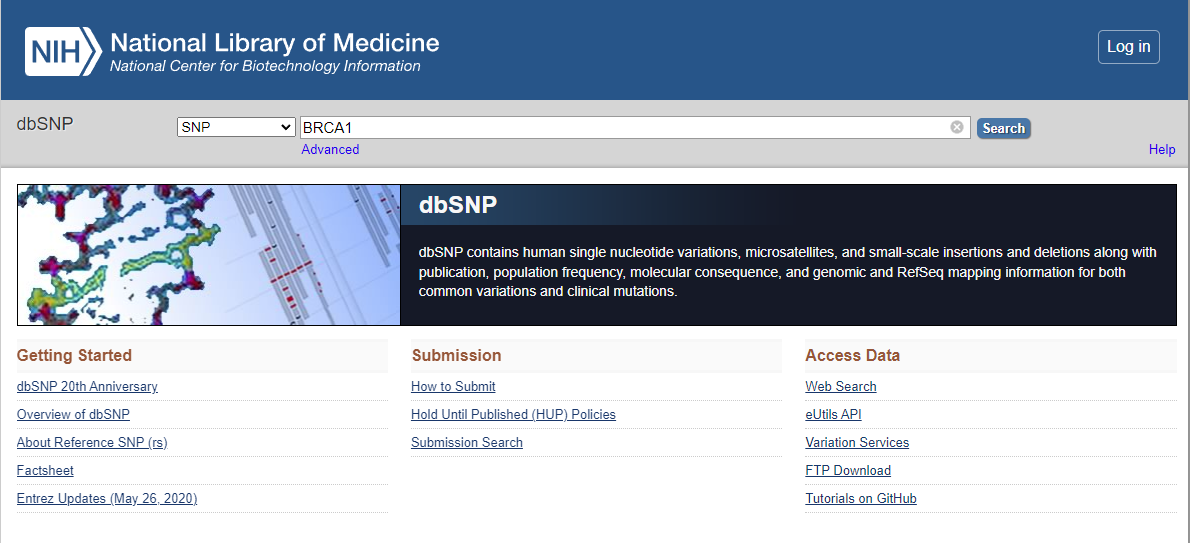
Task: Open the Advanced search link
Action: (x=330, y=150)
